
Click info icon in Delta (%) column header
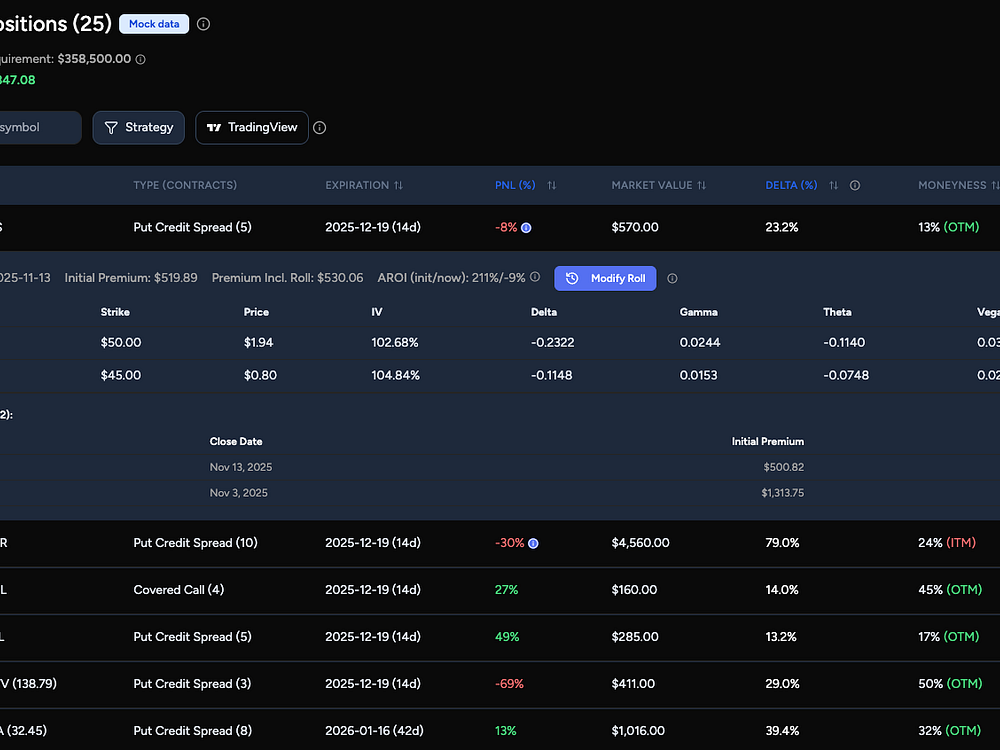pos(855,185)
